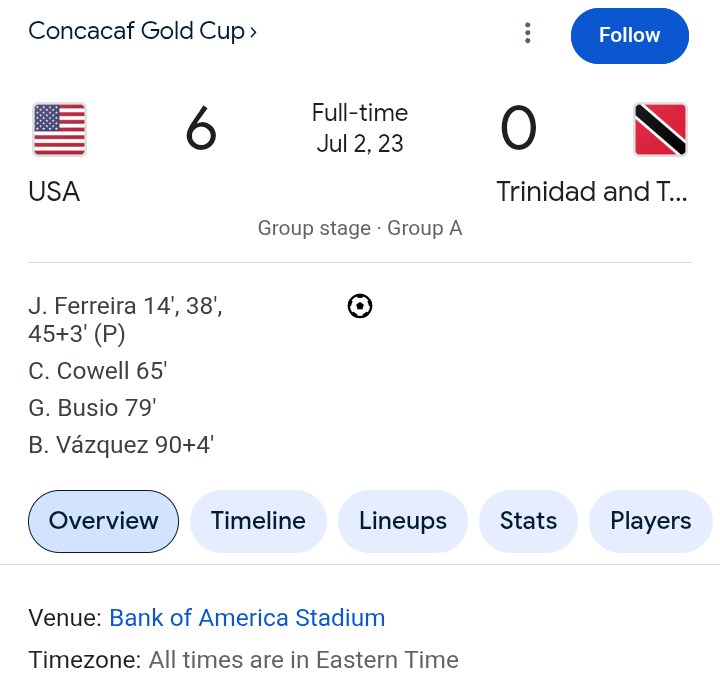
Task: Switch to the Timeline tab
Action: 258,521
